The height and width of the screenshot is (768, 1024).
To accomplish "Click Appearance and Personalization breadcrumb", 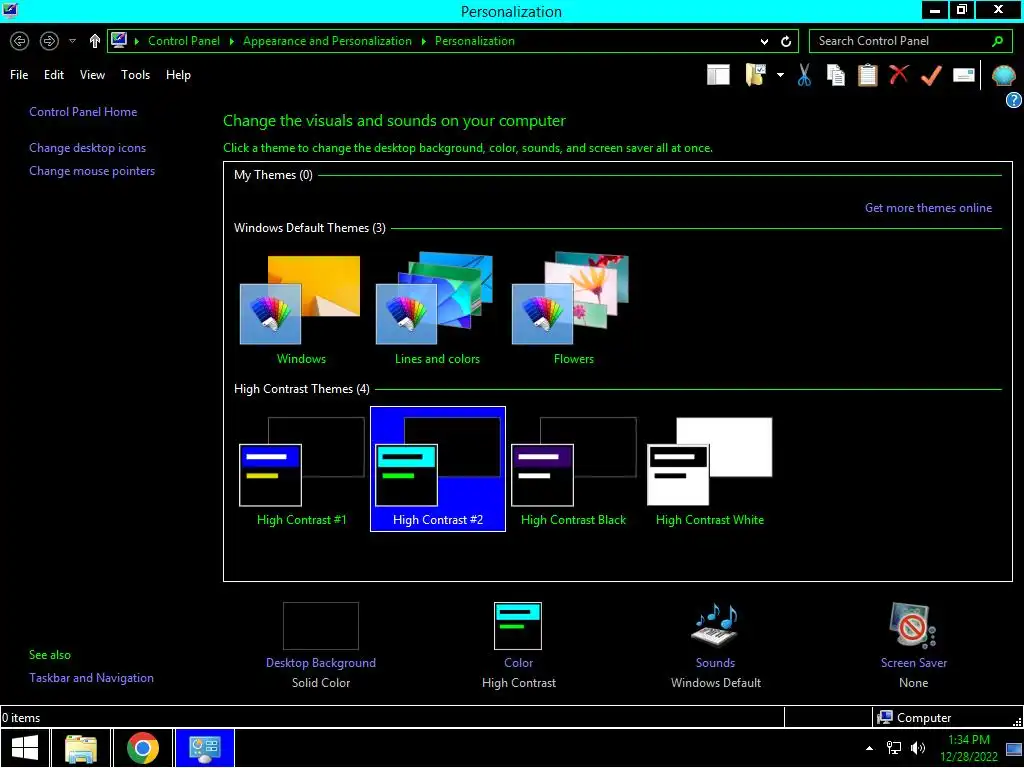I will 327,41.
